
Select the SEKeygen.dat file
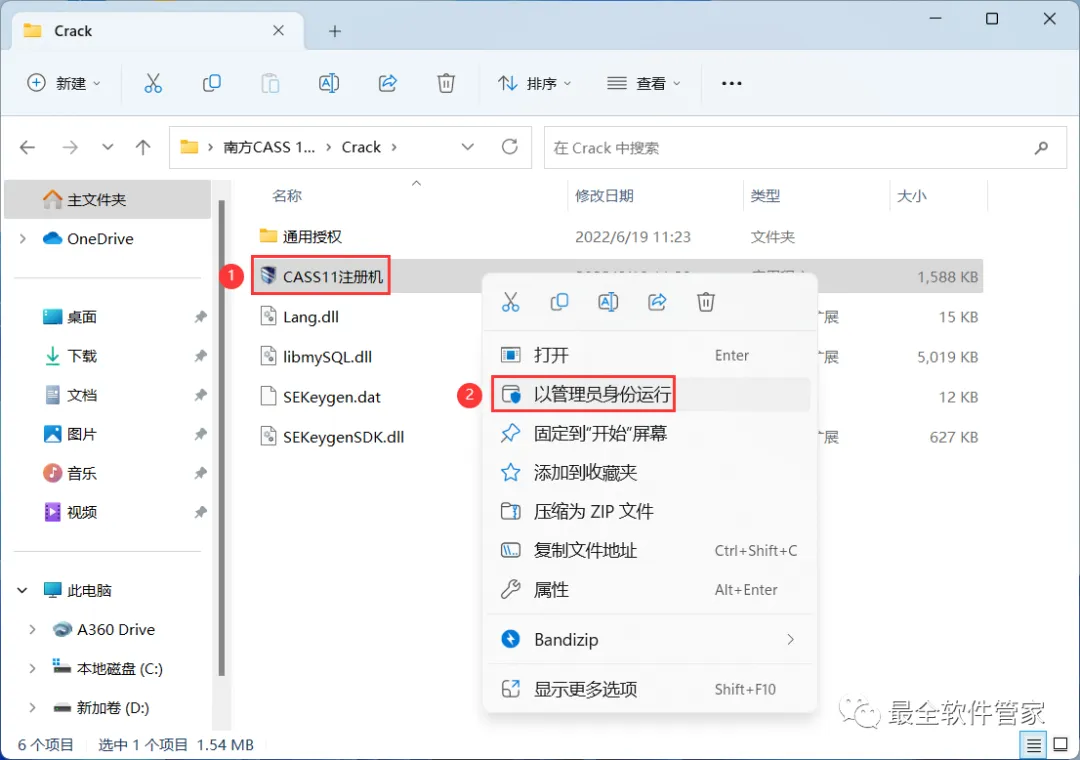331,397
